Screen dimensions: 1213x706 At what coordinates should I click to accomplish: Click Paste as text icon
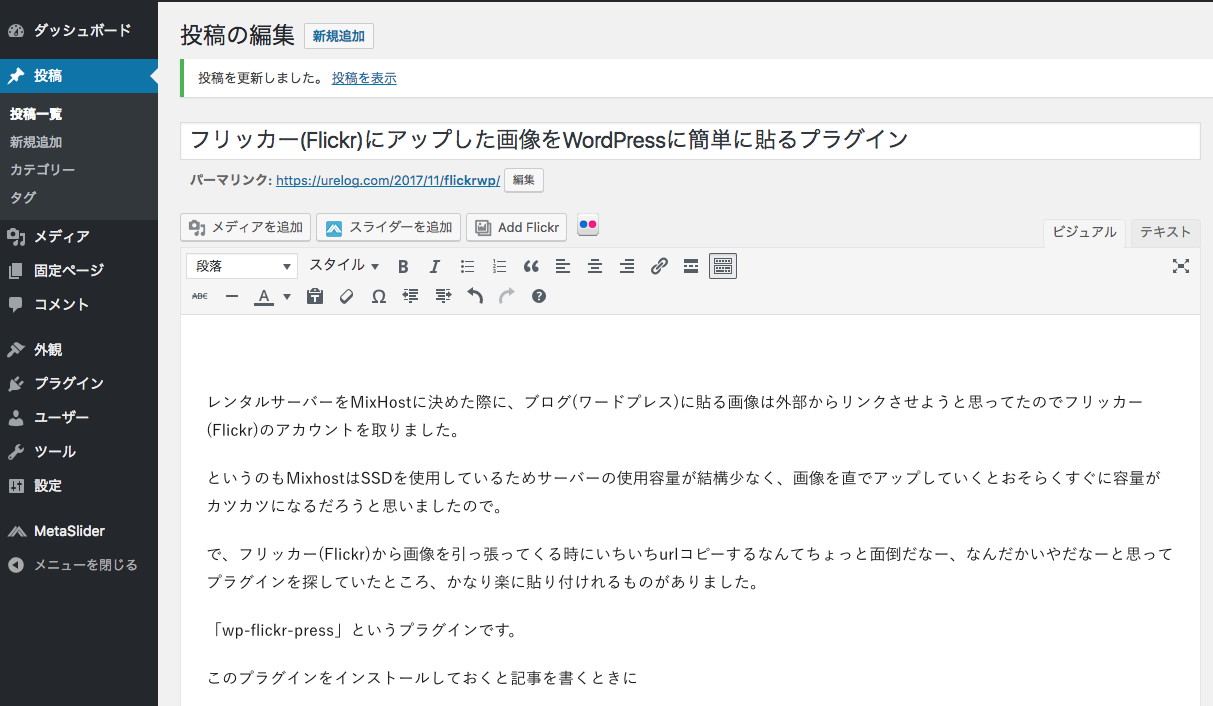[x=315, y=296]
